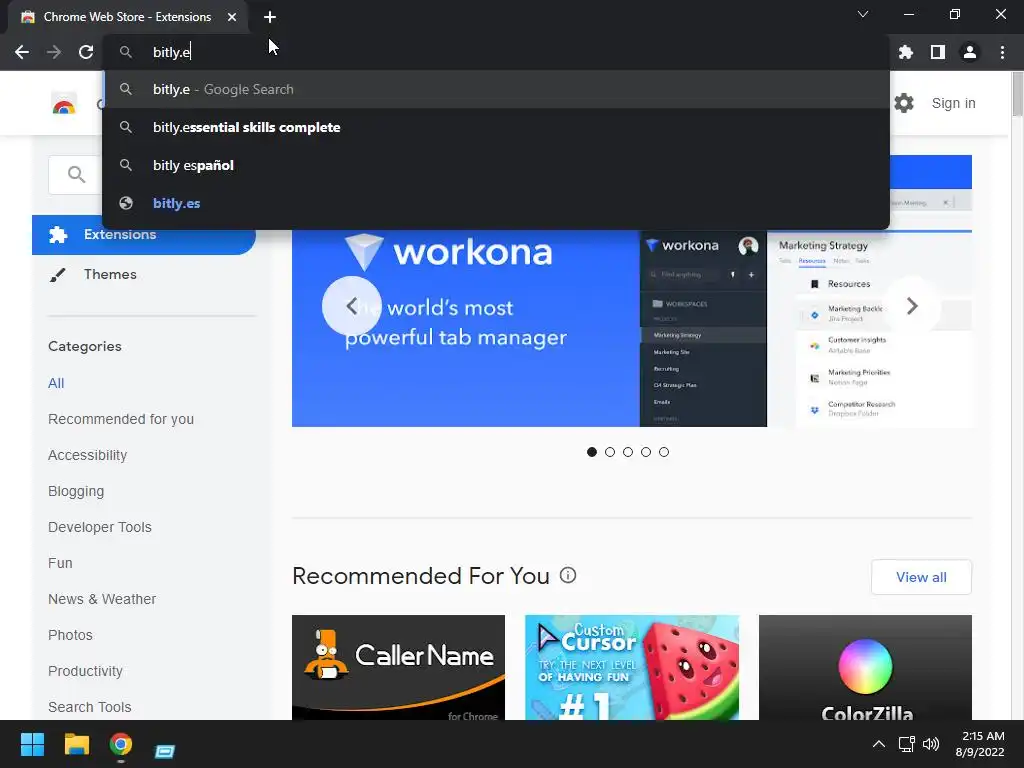Image resolution: width=1024 pixels, height=768 pixels.
Task: Click the Chrome Web Store settings gear
Action: point(904,103)
